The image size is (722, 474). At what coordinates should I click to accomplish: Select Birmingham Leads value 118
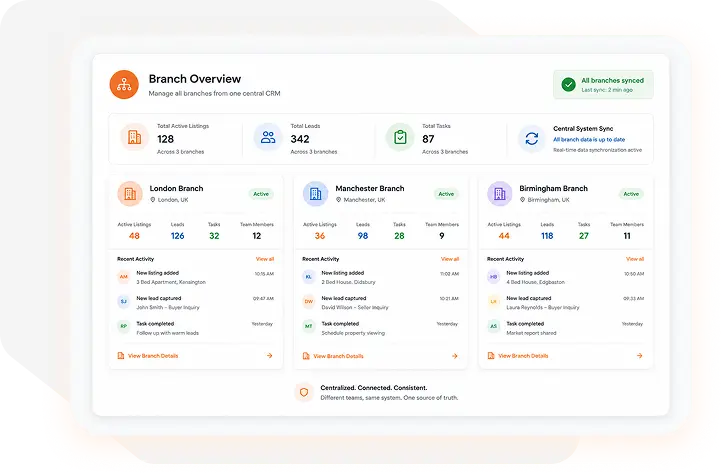tap(547, 236)
